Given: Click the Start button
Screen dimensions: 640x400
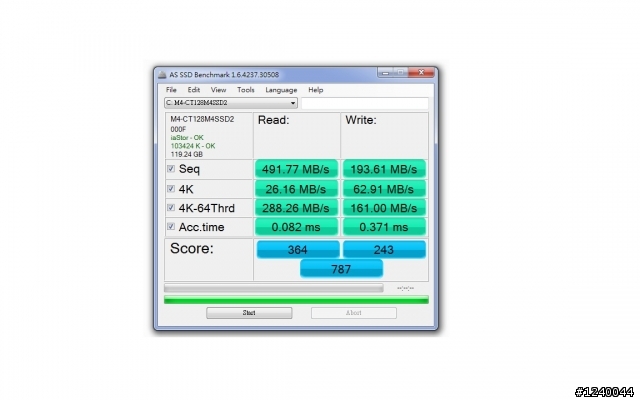Looking at the screenshot, I should tap(249, 313).
